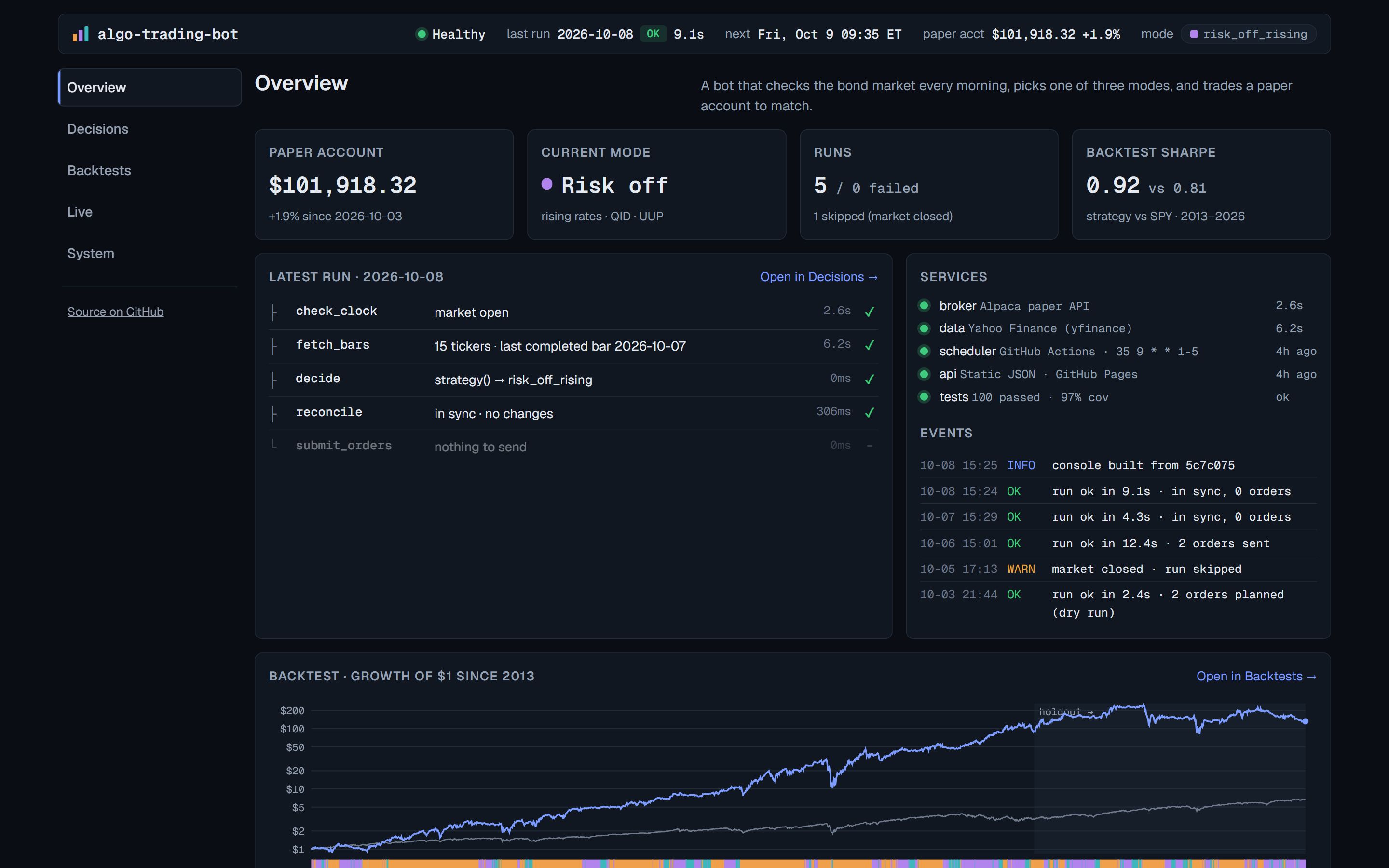Image resolution: width=1389 pixels, height=868 pixels.
Task: Follow the Open in Backtests link
Action: click(x=1256, y=676)
